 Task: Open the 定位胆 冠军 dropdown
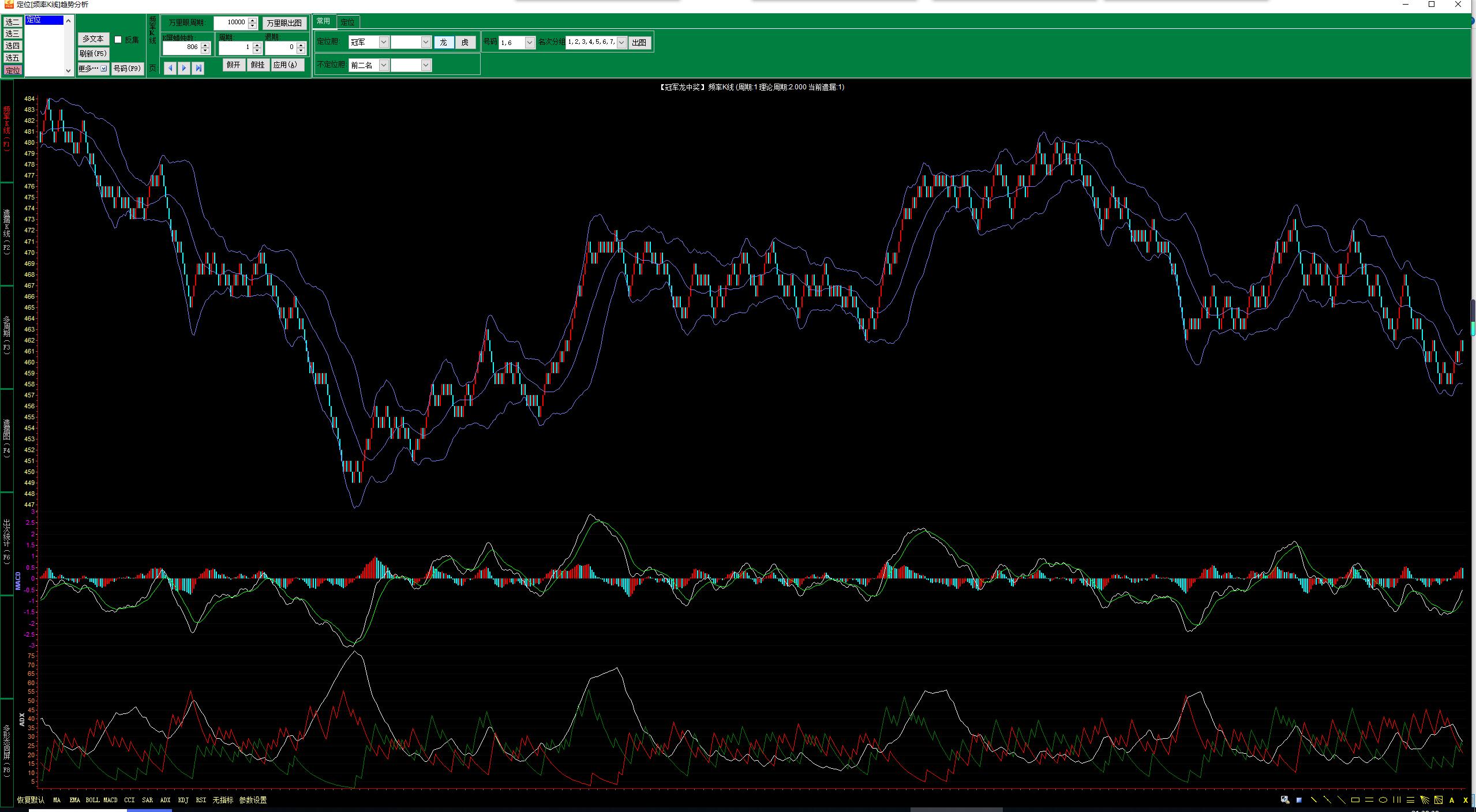pyautogui.click(x=384, y=42)
